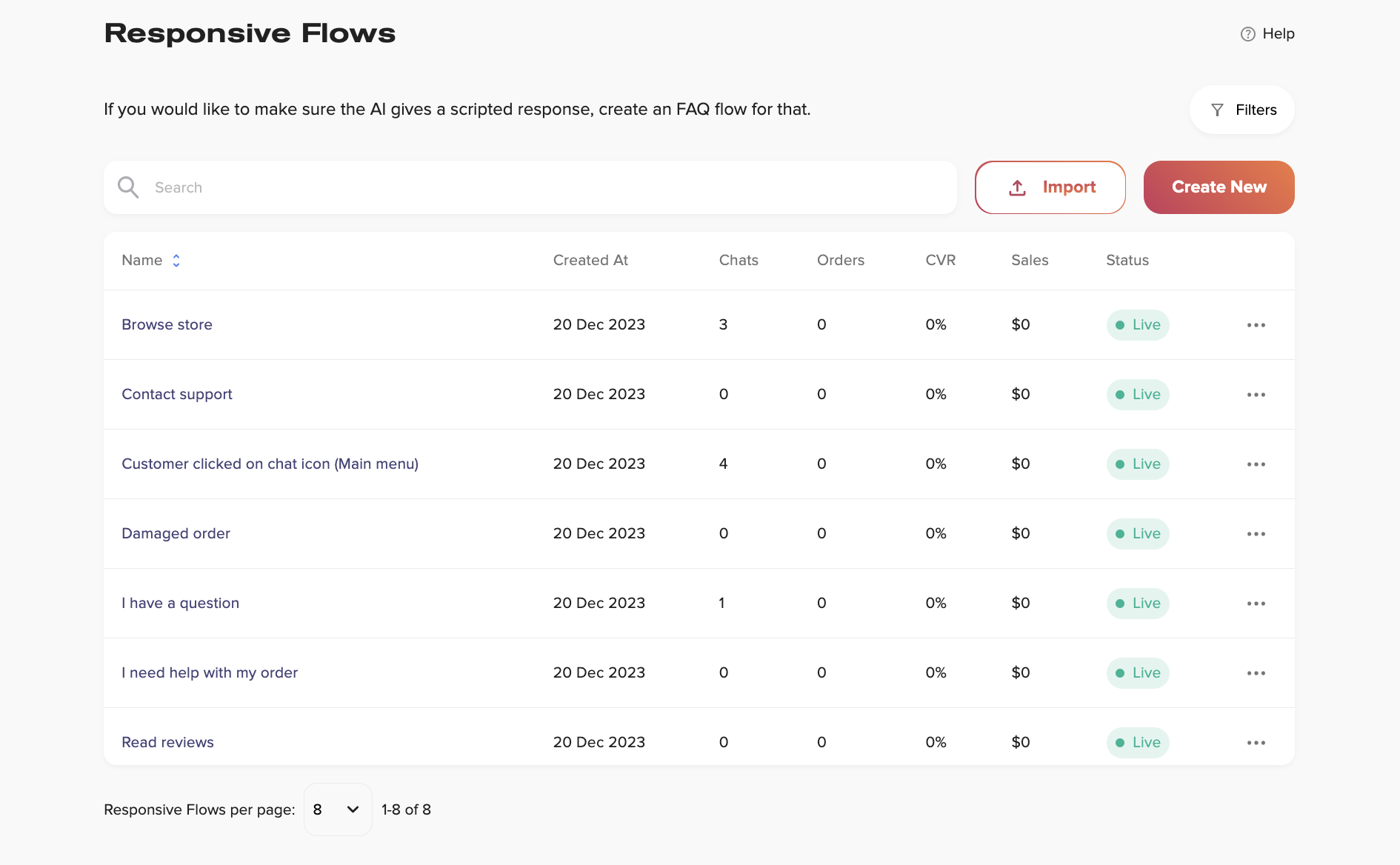Click chats count 1 for I have a question
1400x865 pixels.
(721, 603)
